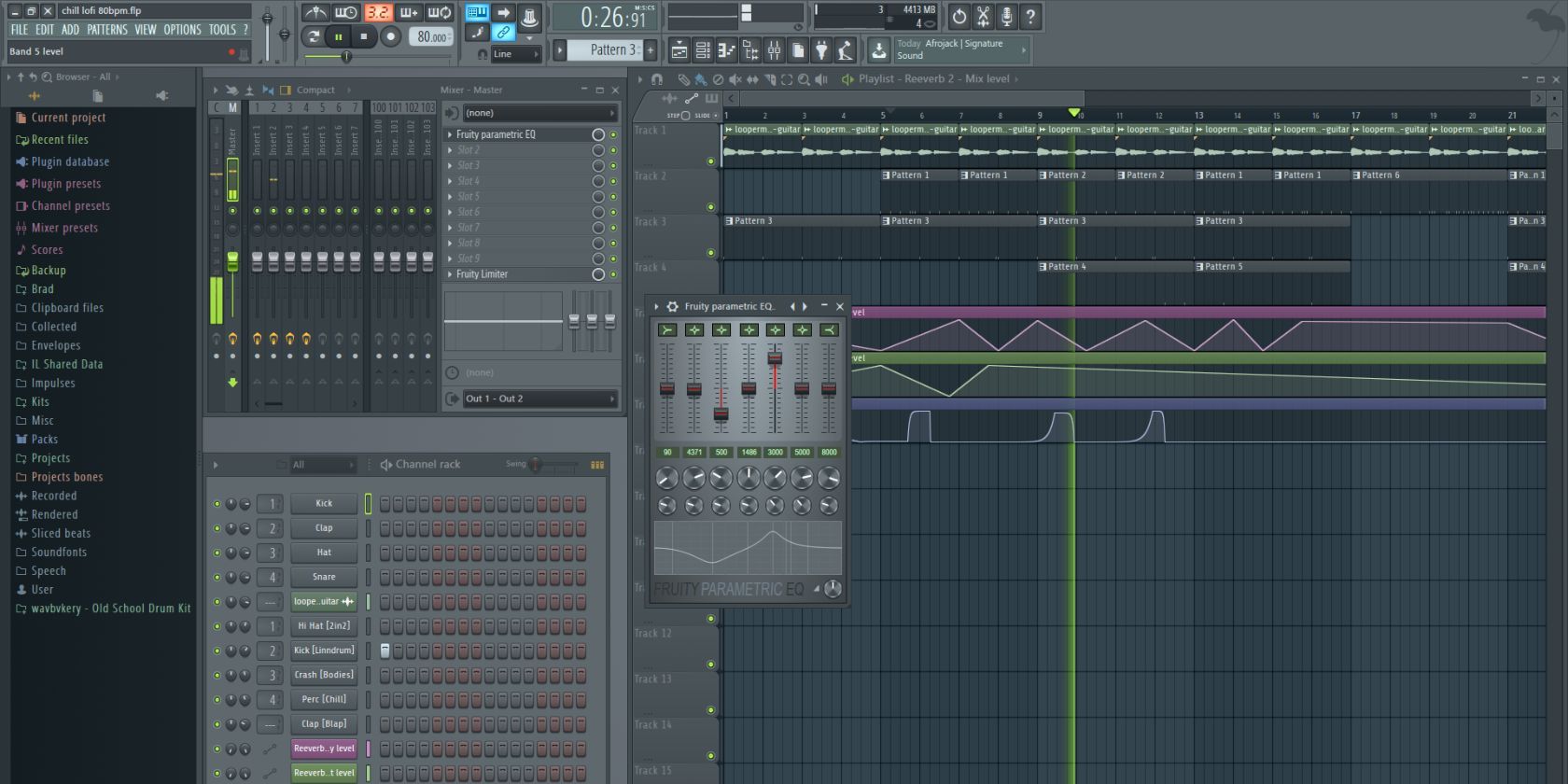This screenshot has width=1568, height=784.
Task: Open the VIEW menu
Action: (x=146, y=30)
